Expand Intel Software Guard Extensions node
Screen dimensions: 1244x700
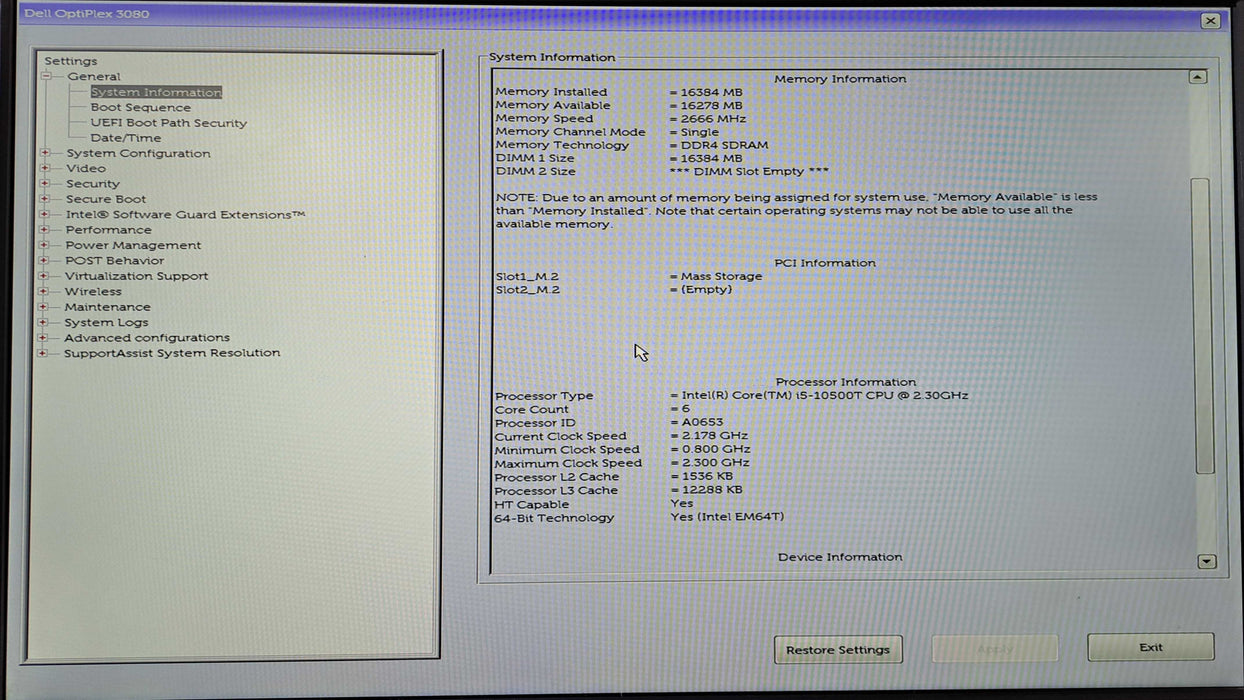point(45,215)
